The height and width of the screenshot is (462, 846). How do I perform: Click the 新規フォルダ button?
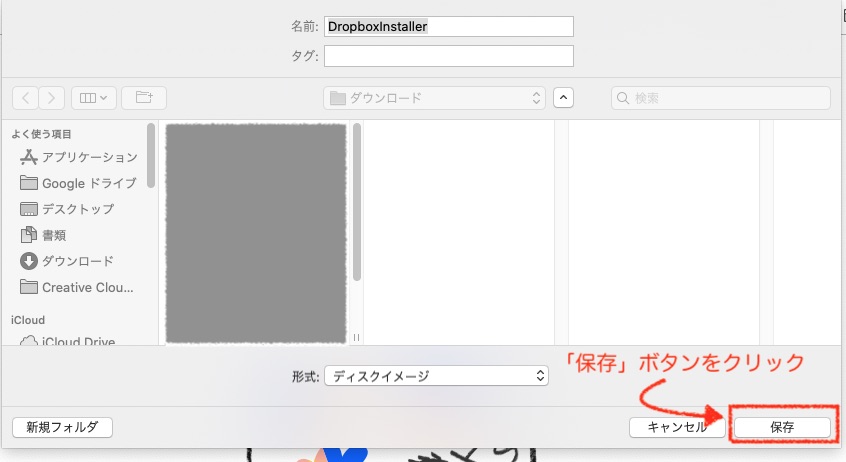coord(62,427)
